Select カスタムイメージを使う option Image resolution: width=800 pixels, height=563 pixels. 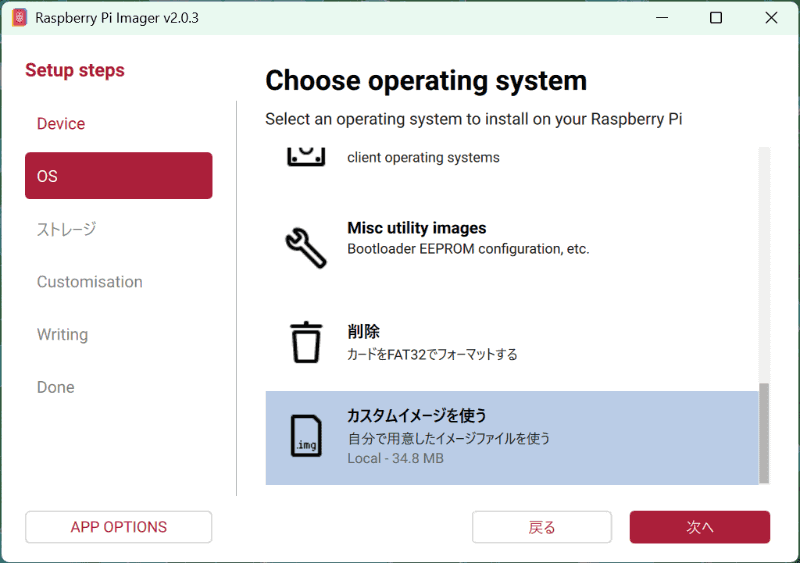coord(512,438)
